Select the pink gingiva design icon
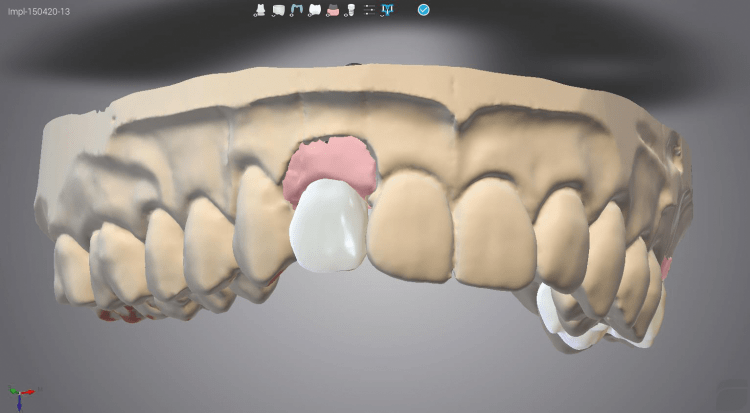The height and width of the screenshot is (413, 750). [333, 10]
